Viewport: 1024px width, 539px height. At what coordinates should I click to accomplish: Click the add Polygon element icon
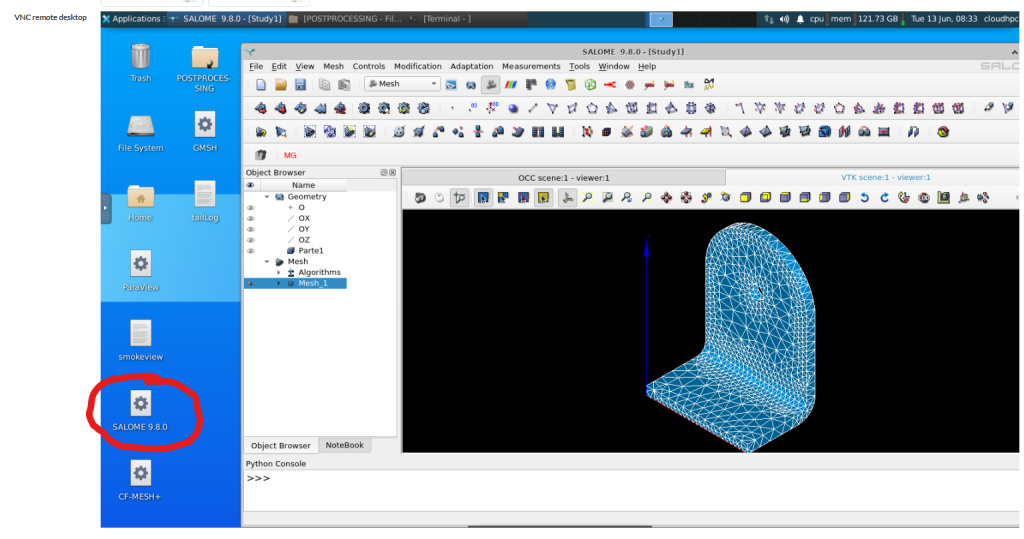tap(592, 108)
